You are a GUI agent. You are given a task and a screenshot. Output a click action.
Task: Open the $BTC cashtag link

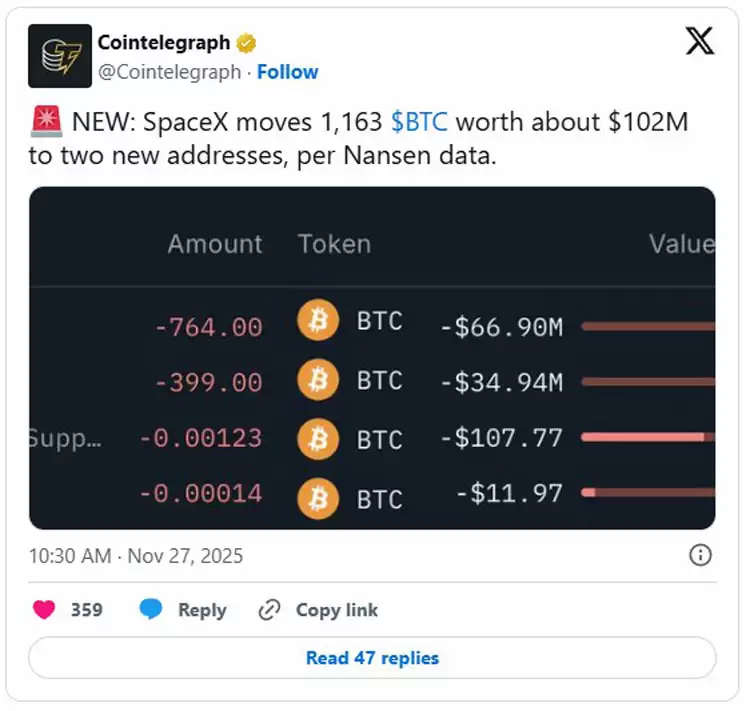click(x=419, y=122)
